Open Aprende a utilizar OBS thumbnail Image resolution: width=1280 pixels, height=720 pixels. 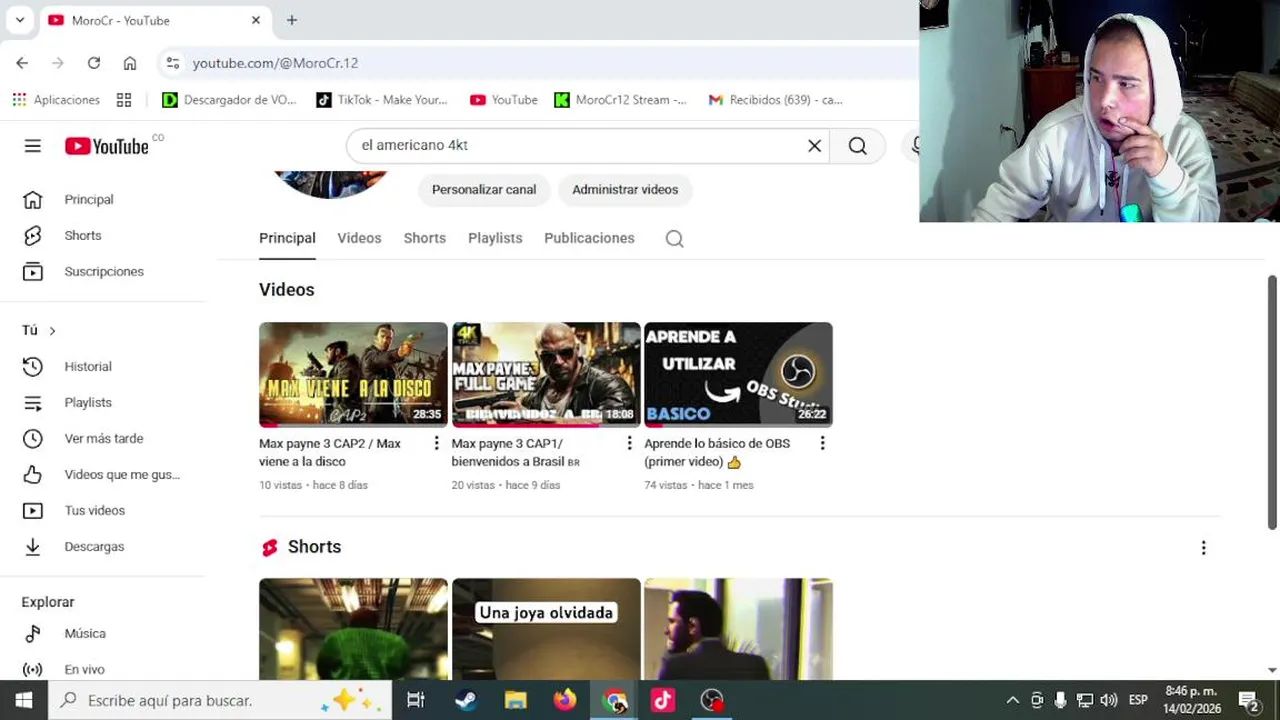click(738, 375)
